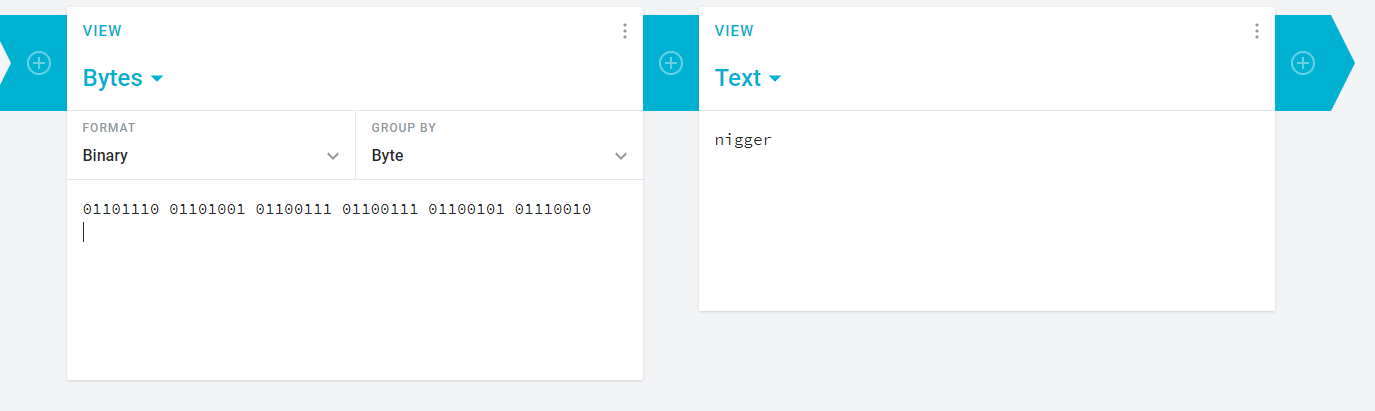Screen dimensions: 1375x411
Task: Click the VIEW label above Text
Action: [734, 31]
